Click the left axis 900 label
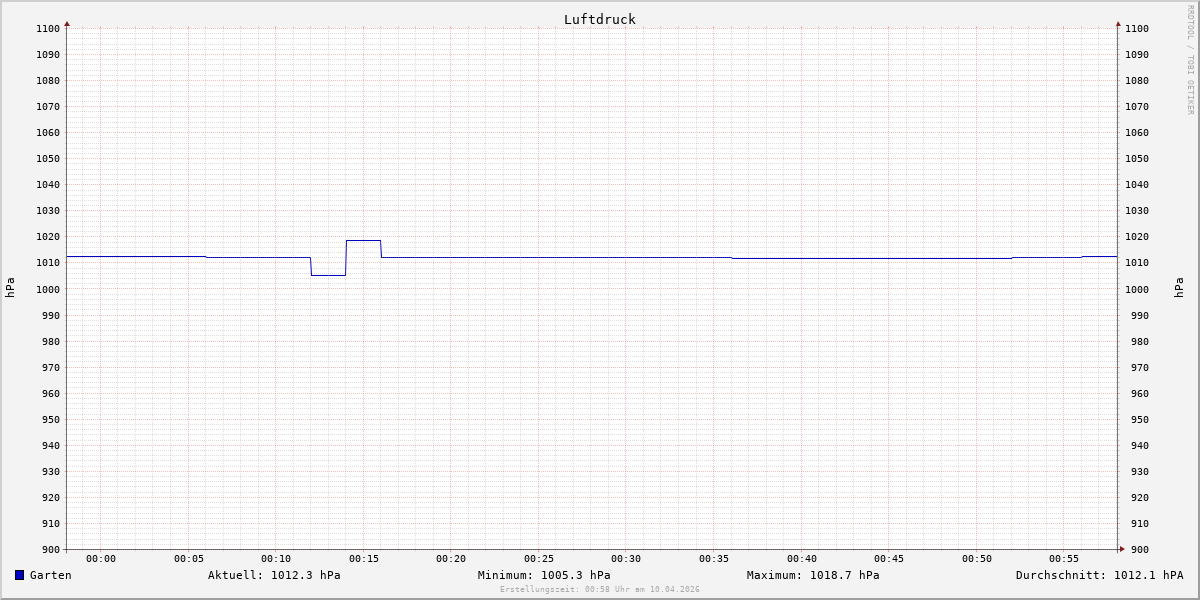The height and width of the screenshot is (600, 1200). click(51, 549)
